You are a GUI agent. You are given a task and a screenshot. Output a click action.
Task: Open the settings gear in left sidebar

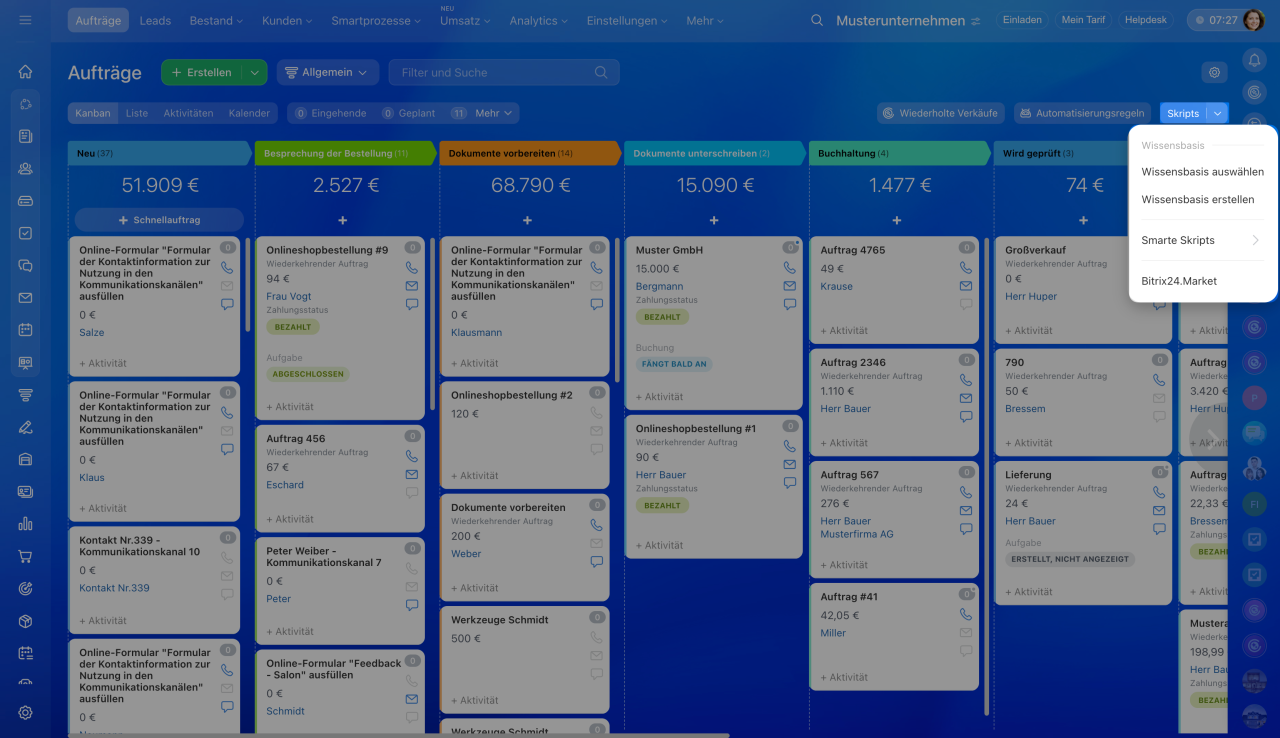[25, 713]
